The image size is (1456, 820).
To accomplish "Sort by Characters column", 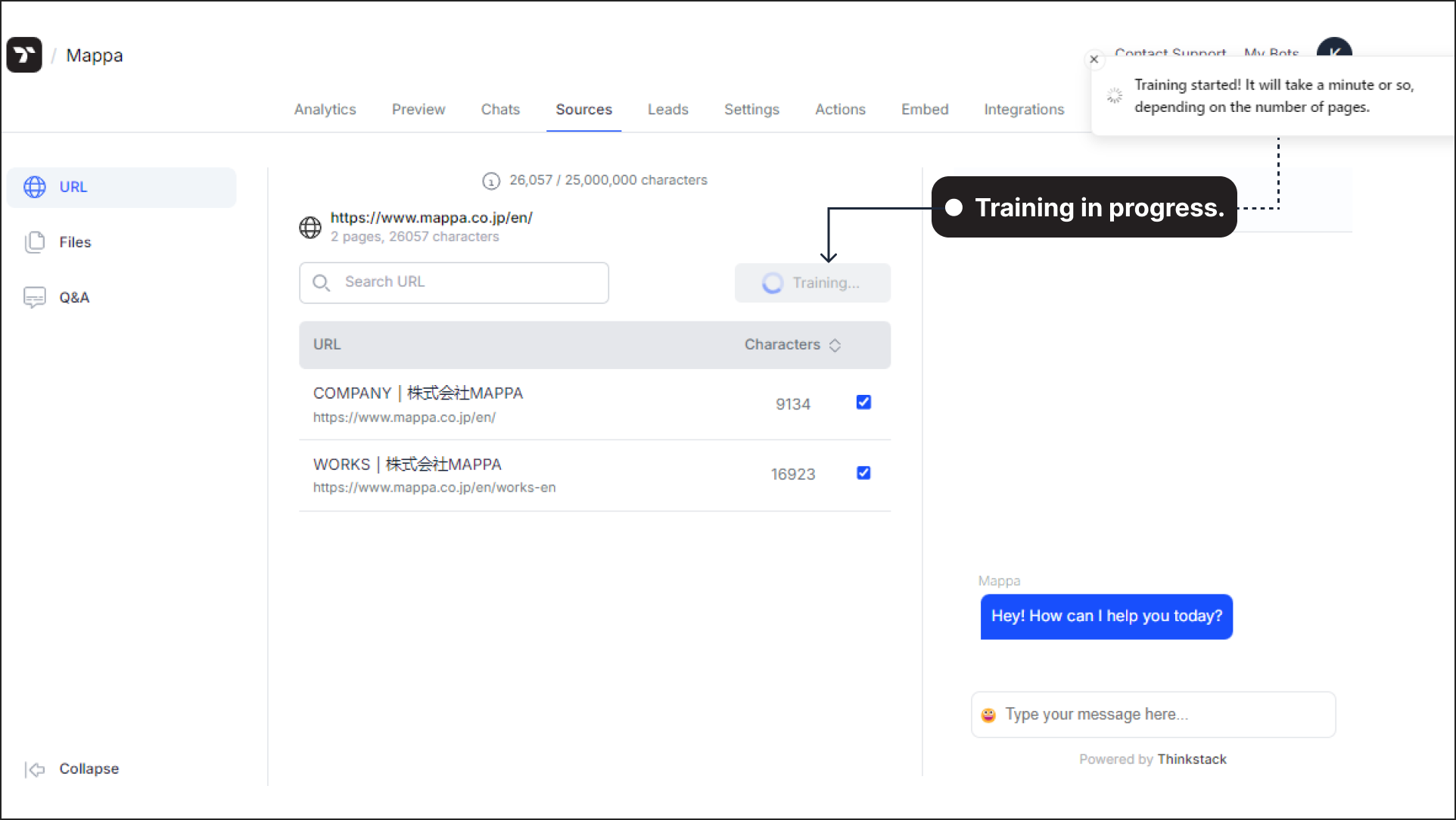I will click(792, 345).
